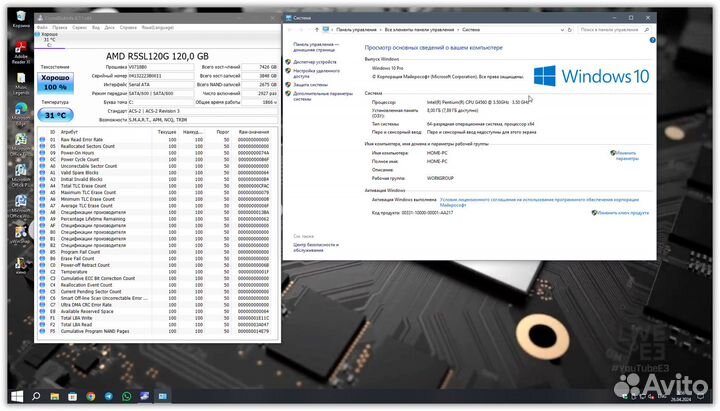The width and height of the screenshot is (720, 411).
Task: Open File Explorer from the taskbar
Action: [54, 396]
